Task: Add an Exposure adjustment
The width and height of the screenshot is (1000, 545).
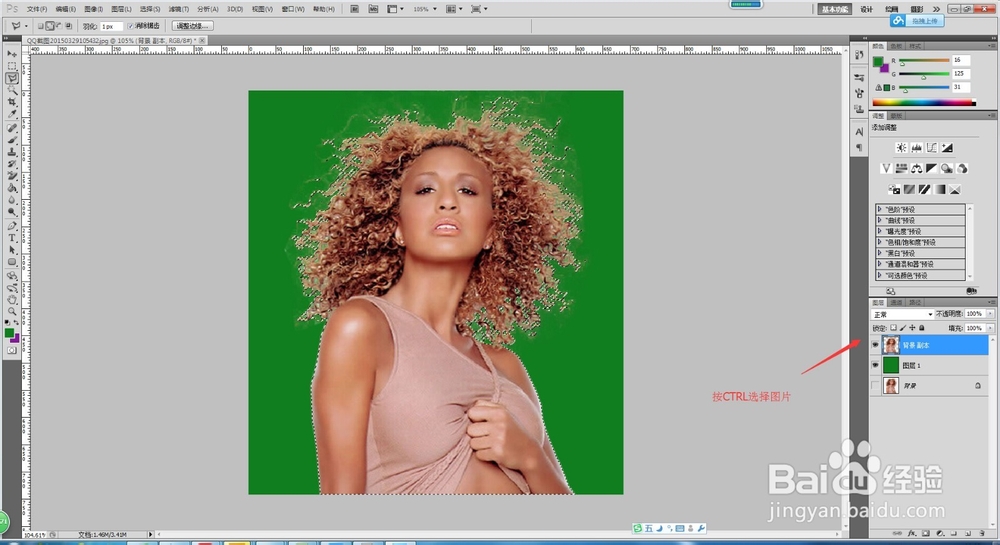Action: 947,148
